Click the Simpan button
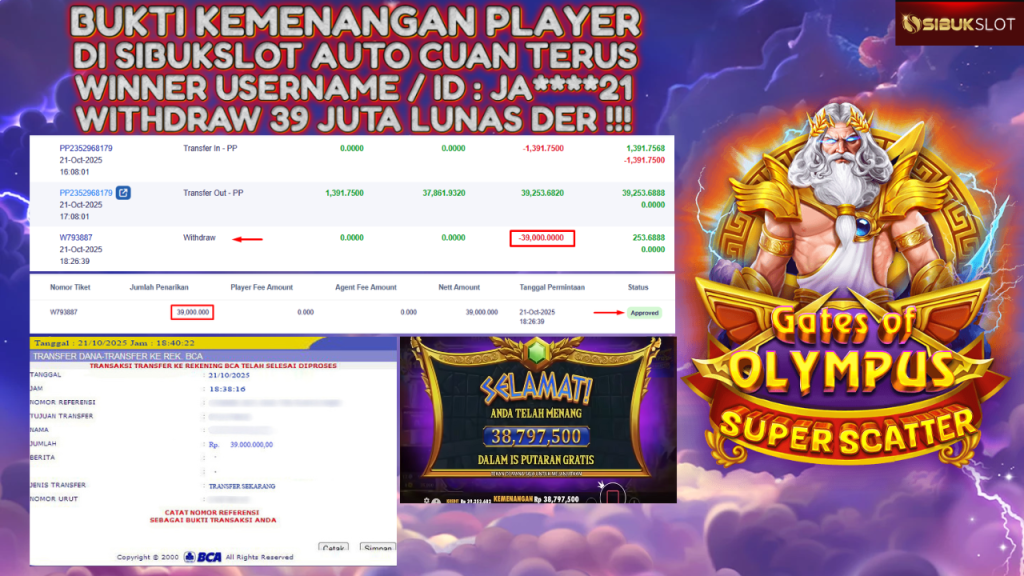The height and width of the screenshot is (576, 1024). click(x=377, y=547)
